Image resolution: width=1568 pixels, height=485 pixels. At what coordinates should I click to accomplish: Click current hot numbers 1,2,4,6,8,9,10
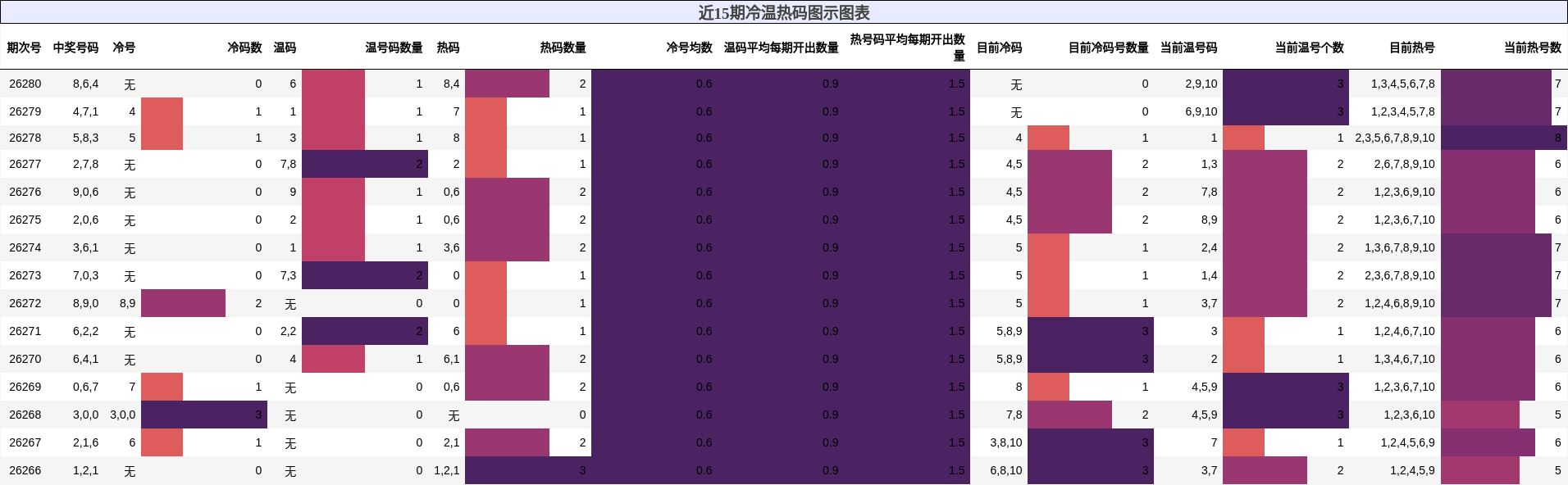[x=1400, y=303]
